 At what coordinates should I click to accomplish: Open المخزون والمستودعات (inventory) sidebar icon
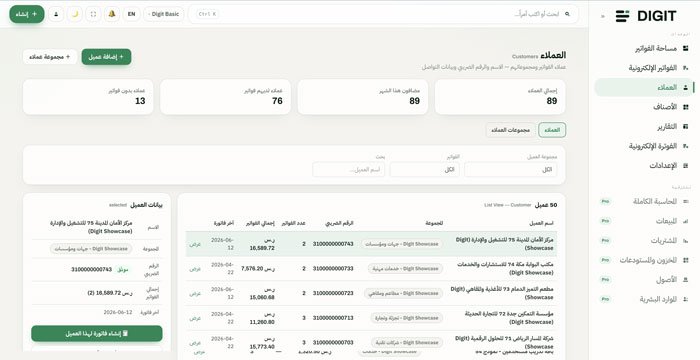tap(686, 260)
